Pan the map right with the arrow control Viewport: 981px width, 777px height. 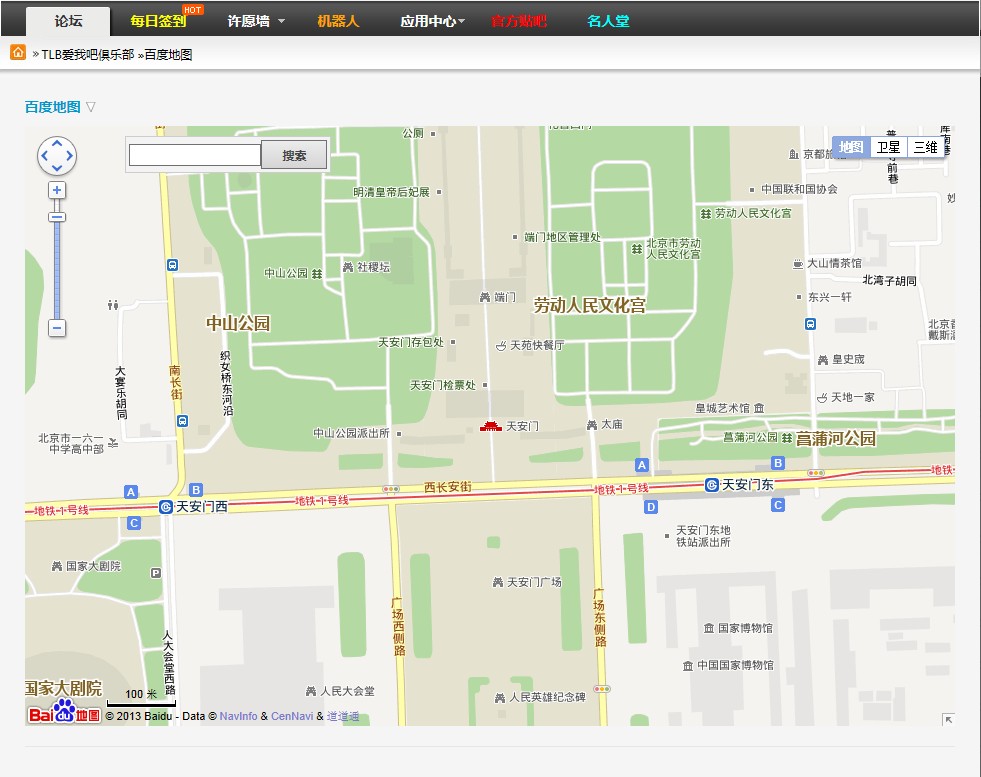click(69, 156)
